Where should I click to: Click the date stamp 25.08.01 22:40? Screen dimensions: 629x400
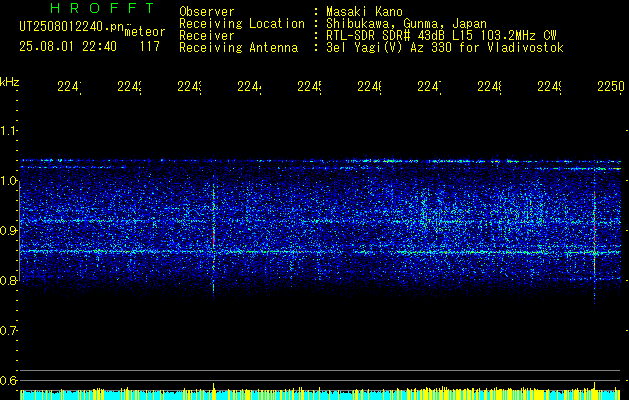point(68,47)
